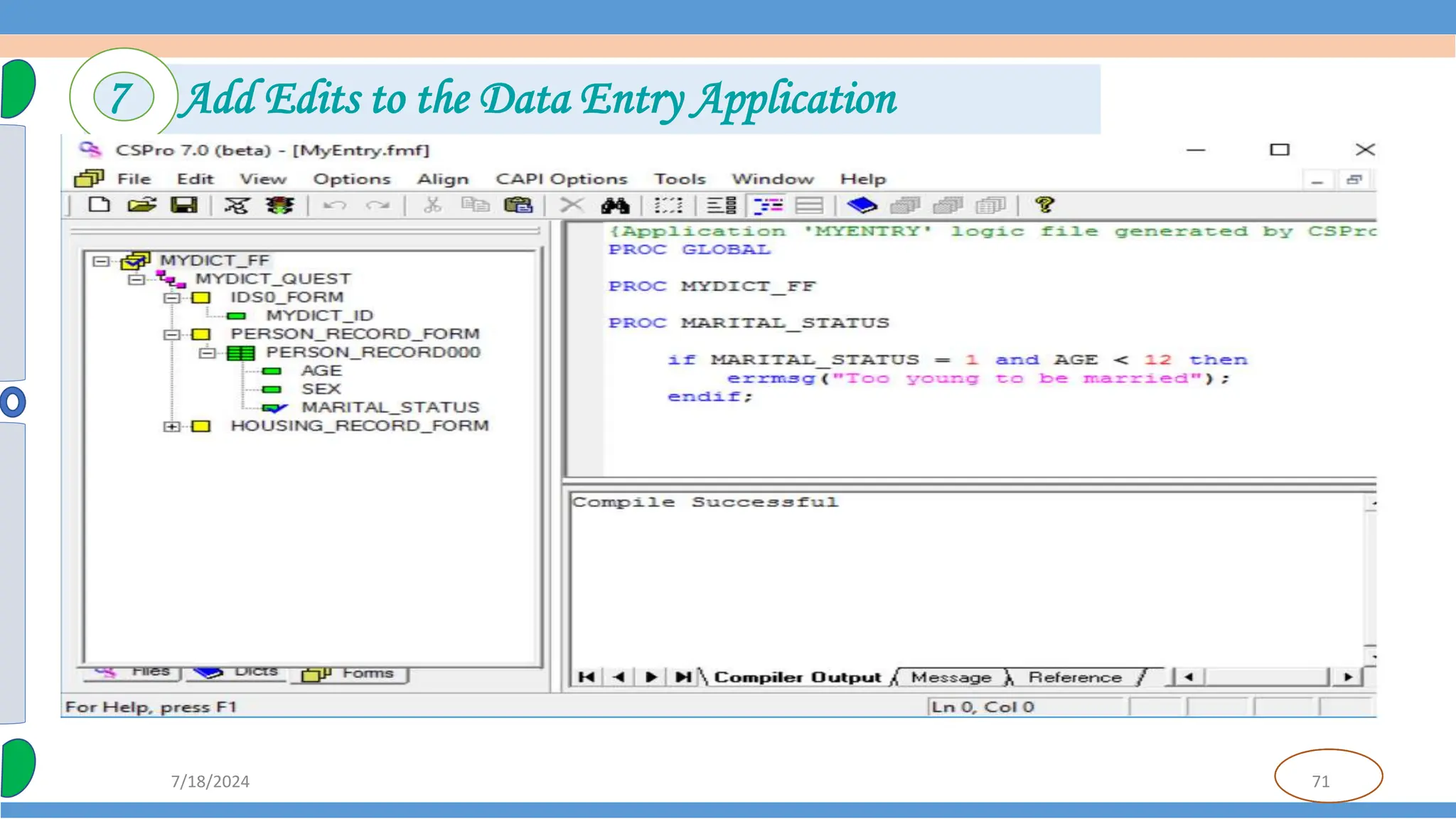Click the next-tab navigation arrow
This screenshot has height=819, width=1456.
pyautogui.click(x=651, y=677)
